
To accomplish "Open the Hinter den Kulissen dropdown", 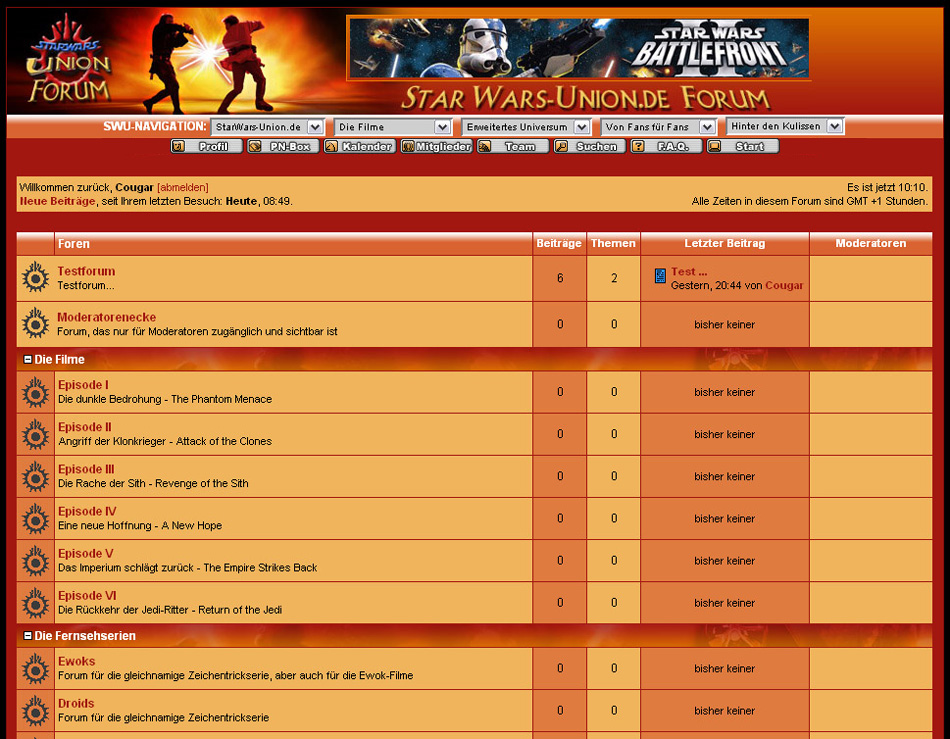I will tap(785, 126).
